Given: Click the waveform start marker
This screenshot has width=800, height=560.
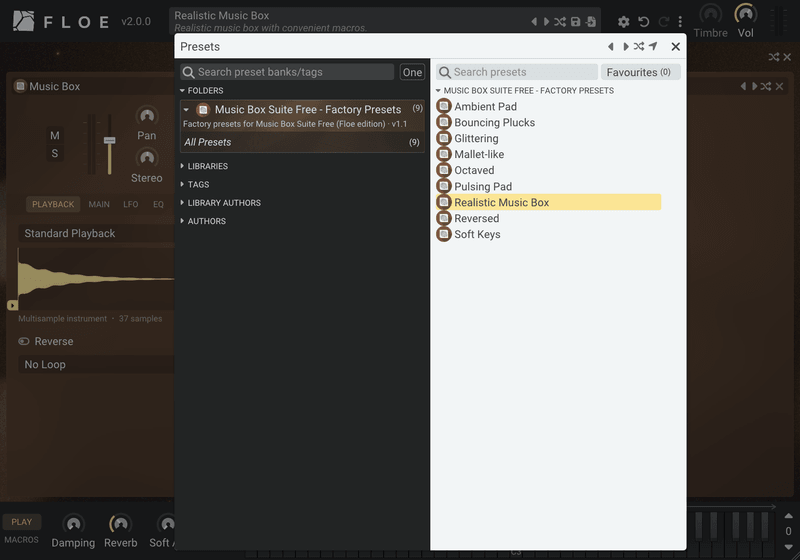Looking at the screenshot, I should (x=13, y=306).
